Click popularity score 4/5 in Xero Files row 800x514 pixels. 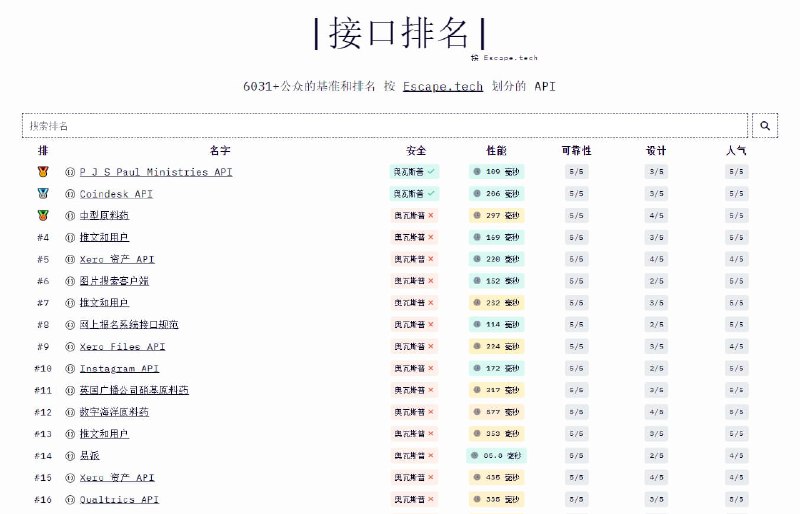coord(736,347)
